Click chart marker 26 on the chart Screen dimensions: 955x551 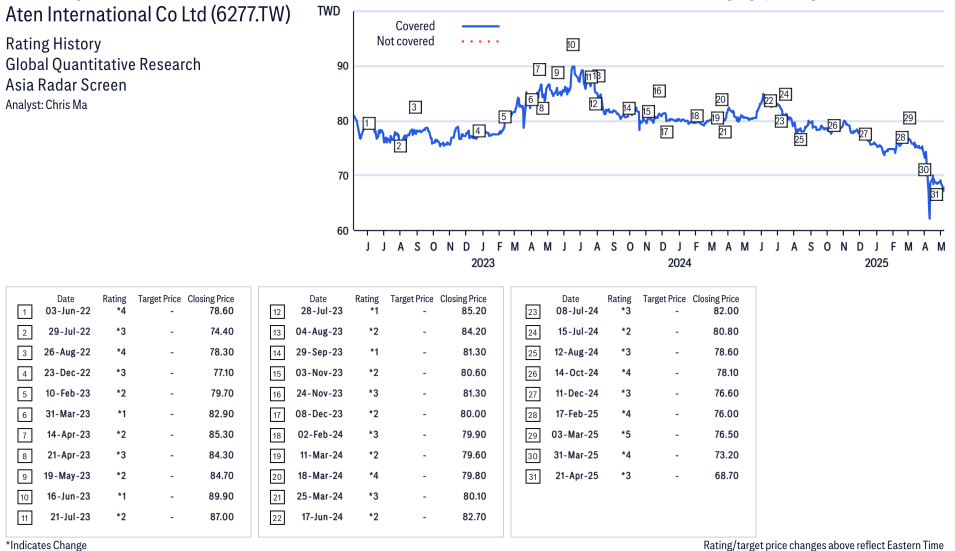(x=834, y=125)
